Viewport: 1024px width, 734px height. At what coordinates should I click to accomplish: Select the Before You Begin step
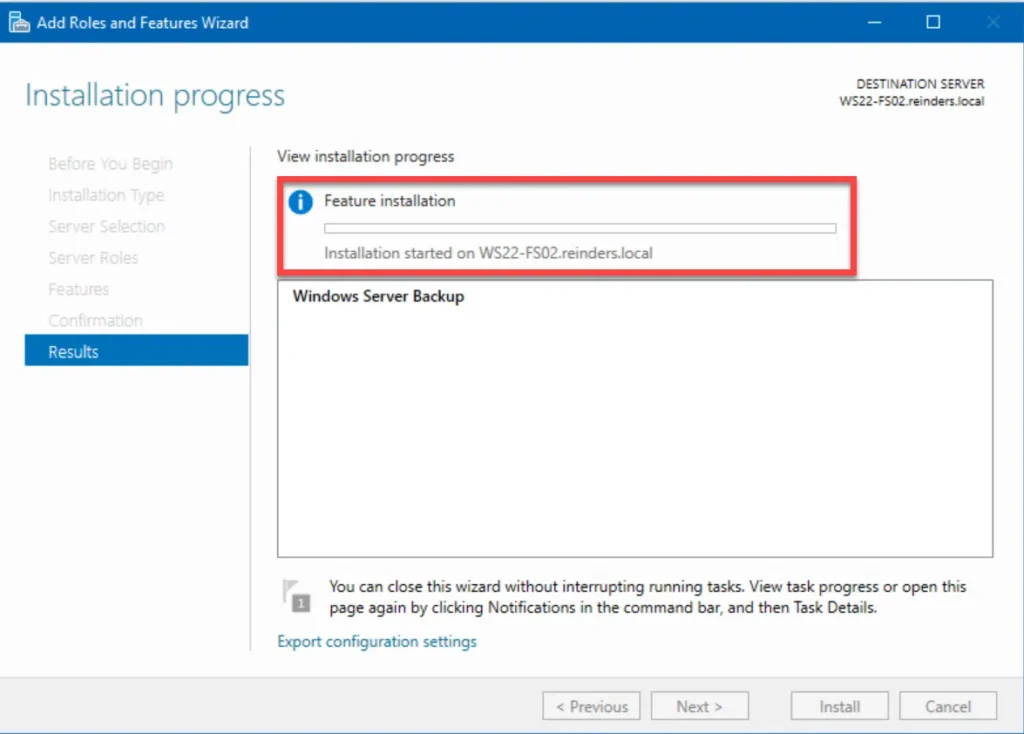(x=110, y=163)
